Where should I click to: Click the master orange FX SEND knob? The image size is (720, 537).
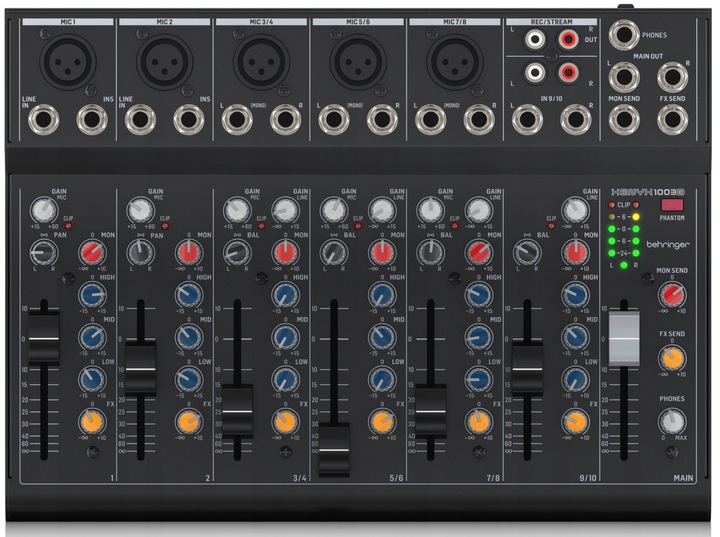(x=672, y=358)
